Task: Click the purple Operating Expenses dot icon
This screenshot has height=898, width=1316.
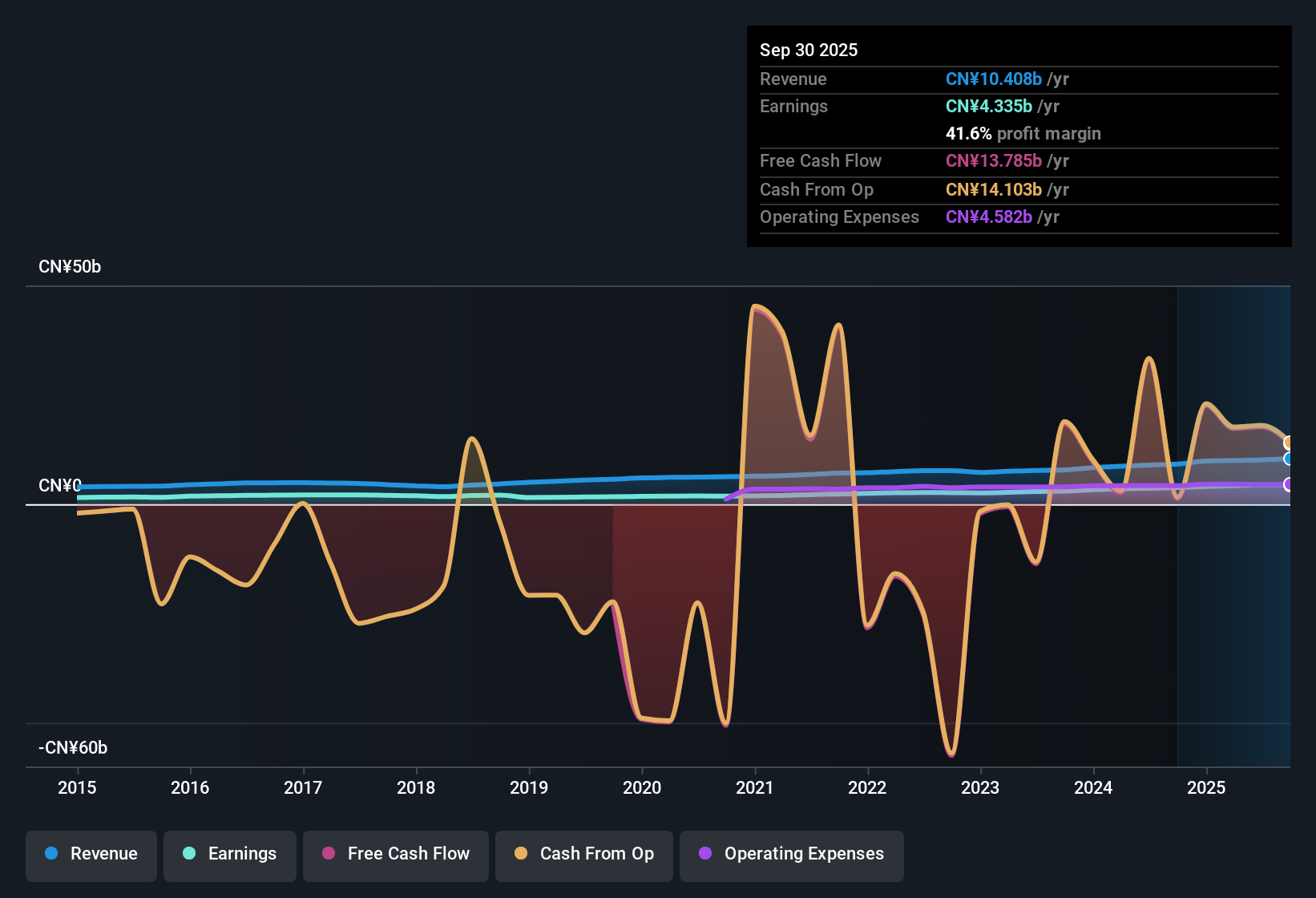Action: pos(705,854)
